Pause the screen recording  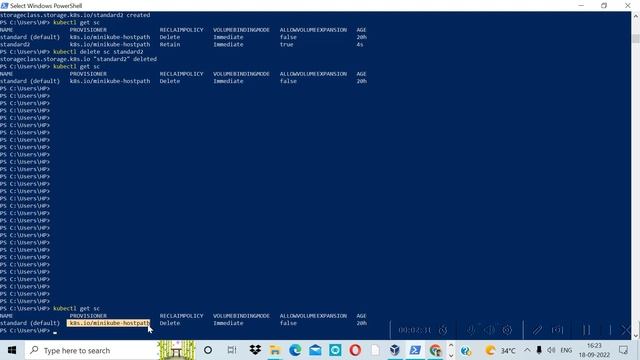pyautogui.click(x=587, y=330)
